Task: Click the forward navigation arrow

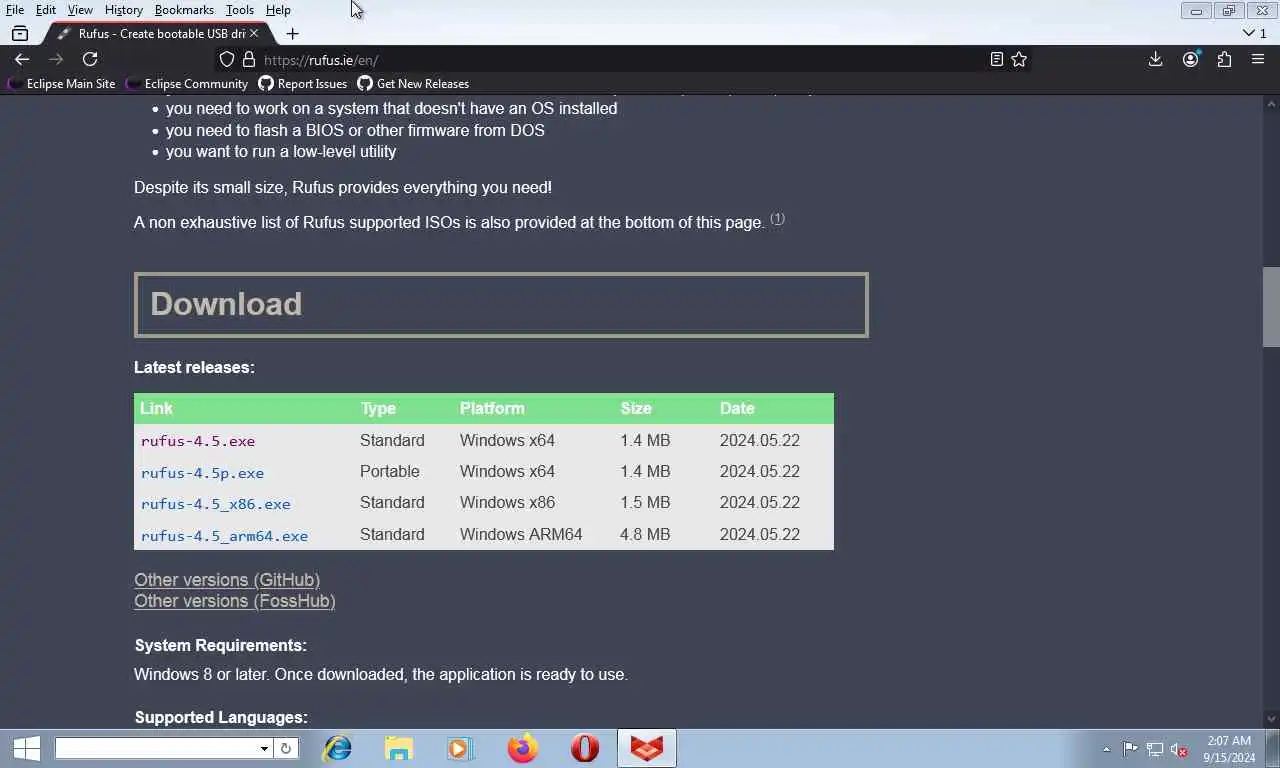Action: (56, 59)
